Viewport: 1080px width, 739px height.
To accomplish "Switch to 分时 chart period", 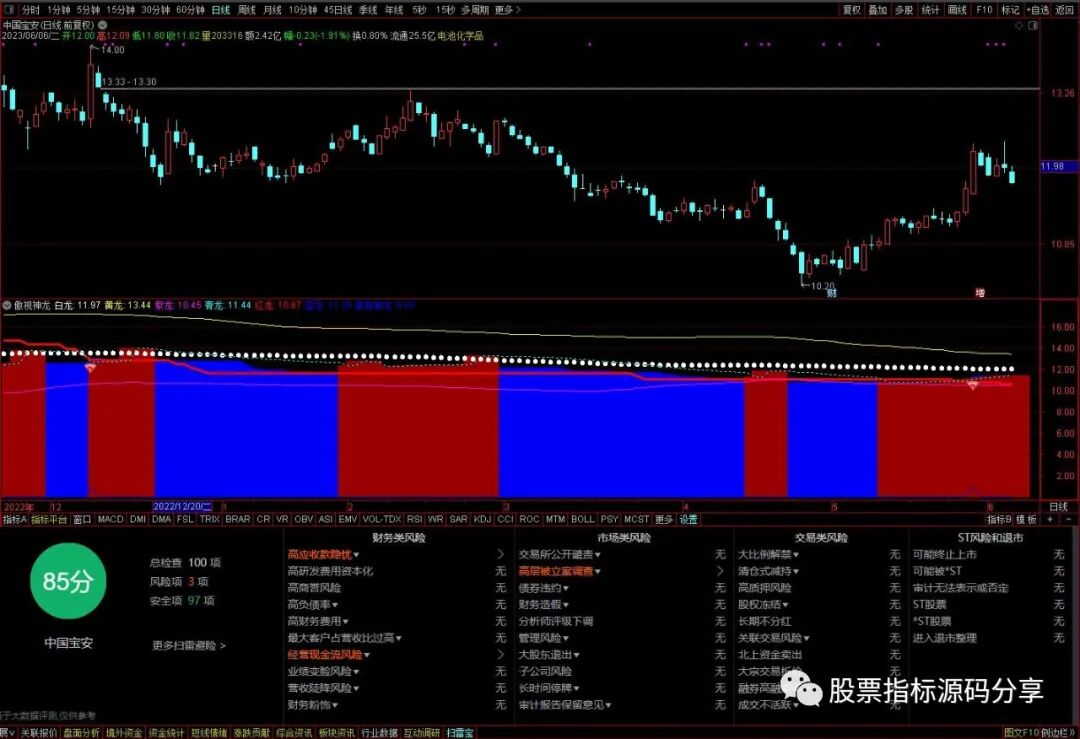I will pyautogui.click(x=30, y=10).
